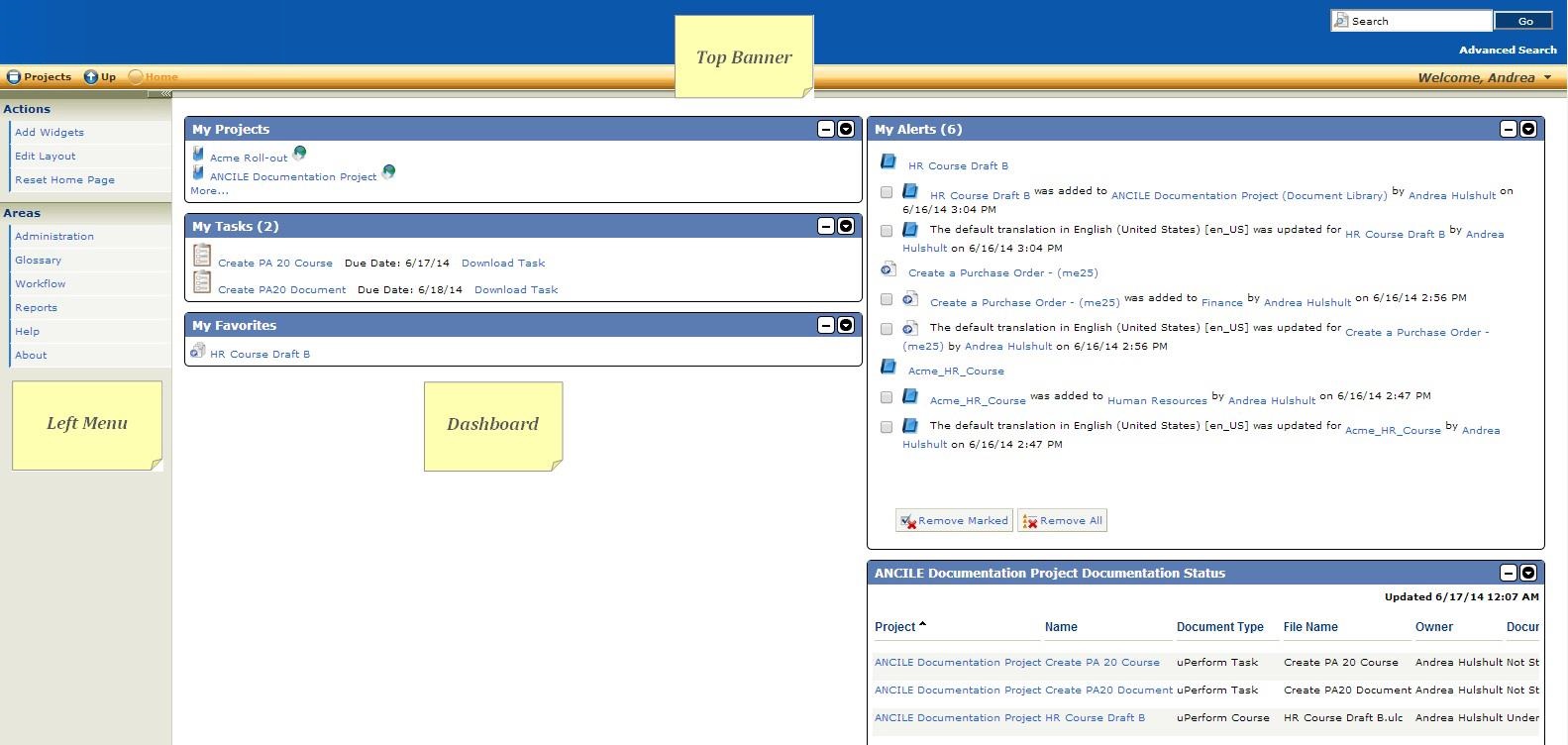This screenshot has height=745, width=1568.
Task: Sort table by File Name column
Action: pos(1310,627)
